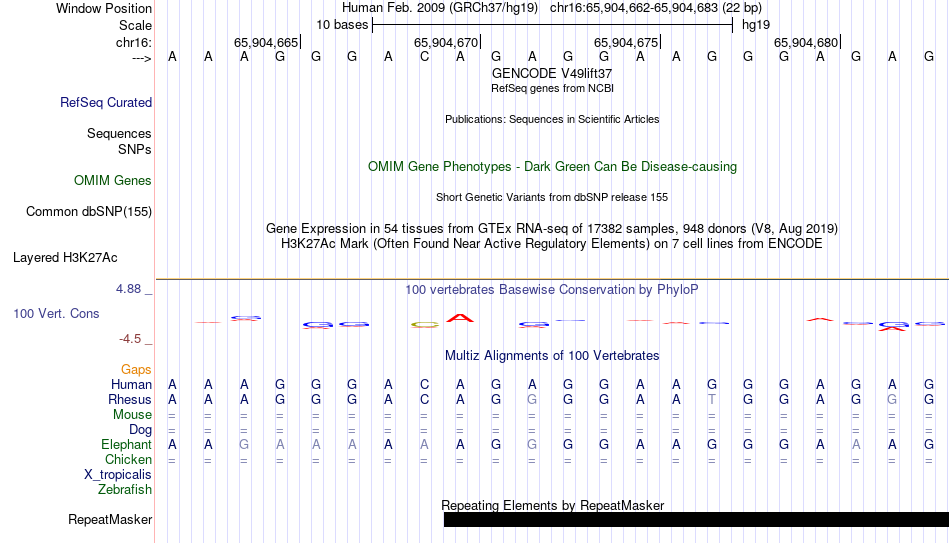This screenshot has width=950, height=543.
Task: Click the Layered H3K27Ac track label
Action: [x=65, y=258]
